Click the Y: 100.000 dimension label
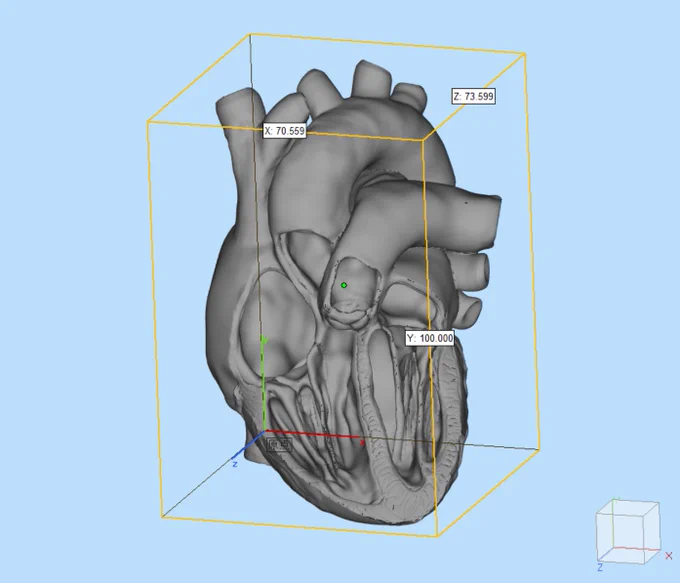680x583 pixels. click(x=430, y=338)
